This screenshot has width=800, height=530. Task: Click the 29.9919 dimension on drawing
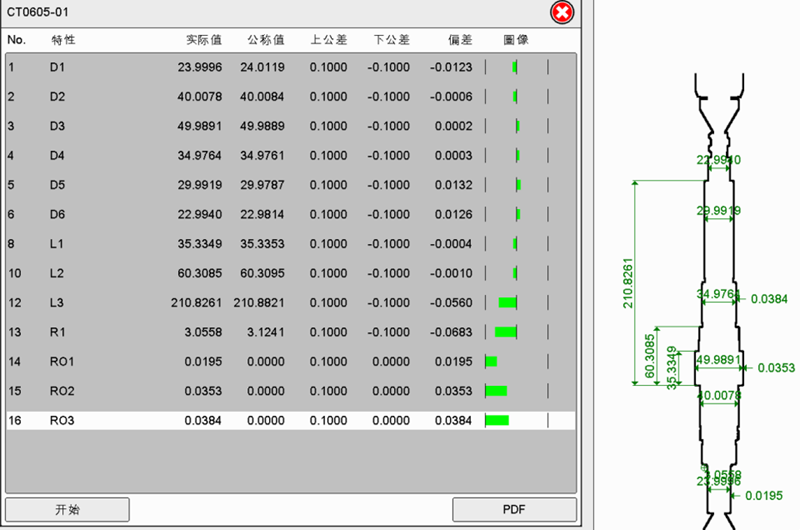(x=718, y=211)
